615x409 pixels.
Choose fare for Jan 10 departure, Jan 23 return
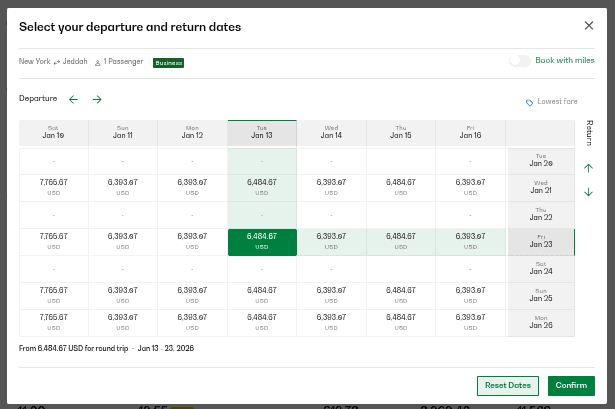54,242
